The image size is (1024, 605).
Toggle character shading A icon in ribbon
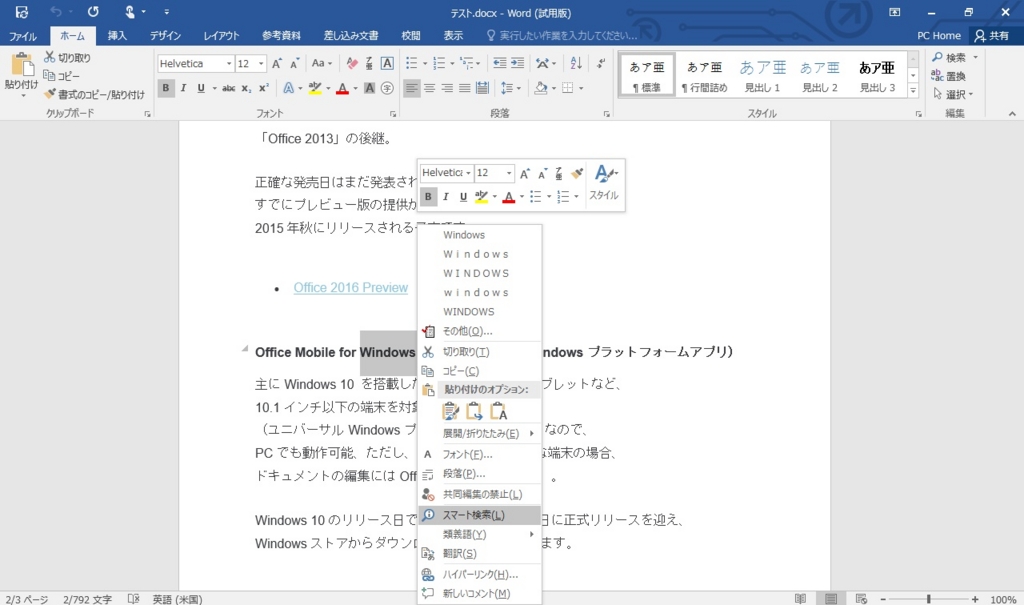370,88
